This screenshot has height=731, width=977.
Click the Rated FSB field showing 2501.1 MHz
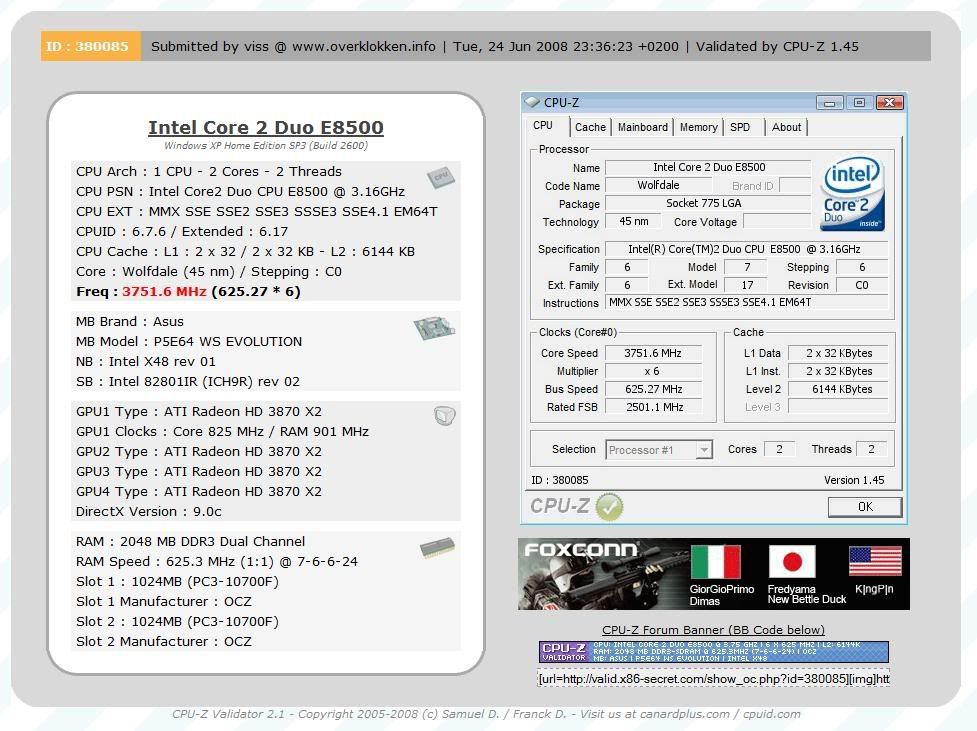coord(653,408)
